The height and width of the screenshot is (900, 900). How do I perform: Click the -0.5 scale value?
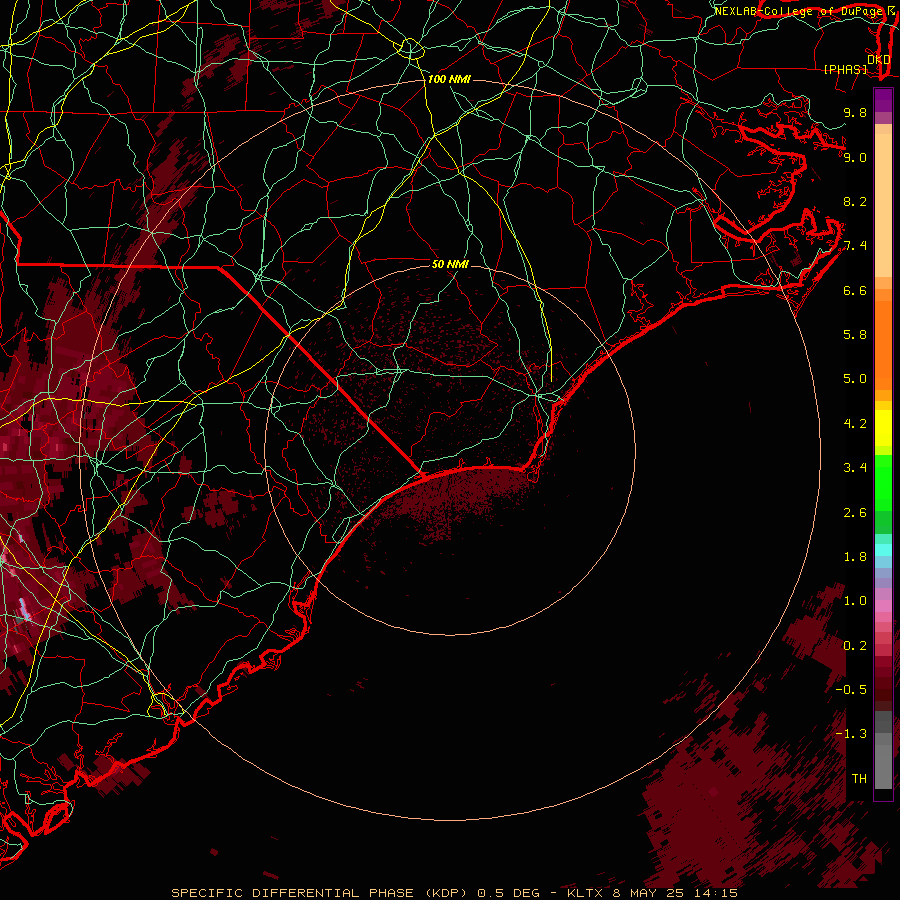(851, 690)
